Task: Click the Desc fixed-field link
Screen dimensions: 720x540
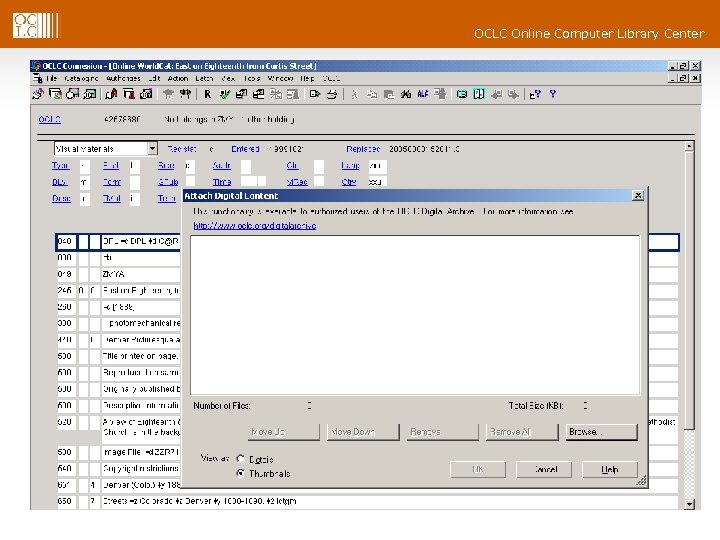Action: tap(61, 198)
